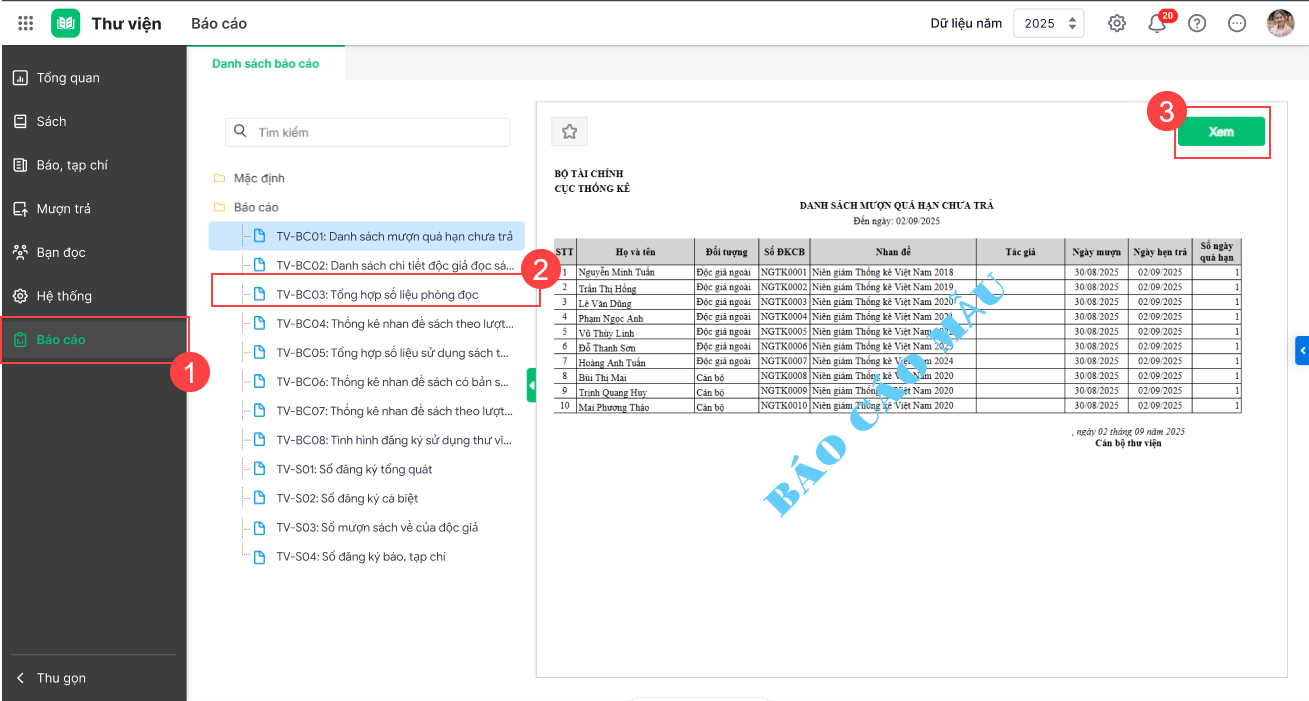Click the Mặc định folder icon
This screenshot has height=701, width=1309.
coord(219,178)
